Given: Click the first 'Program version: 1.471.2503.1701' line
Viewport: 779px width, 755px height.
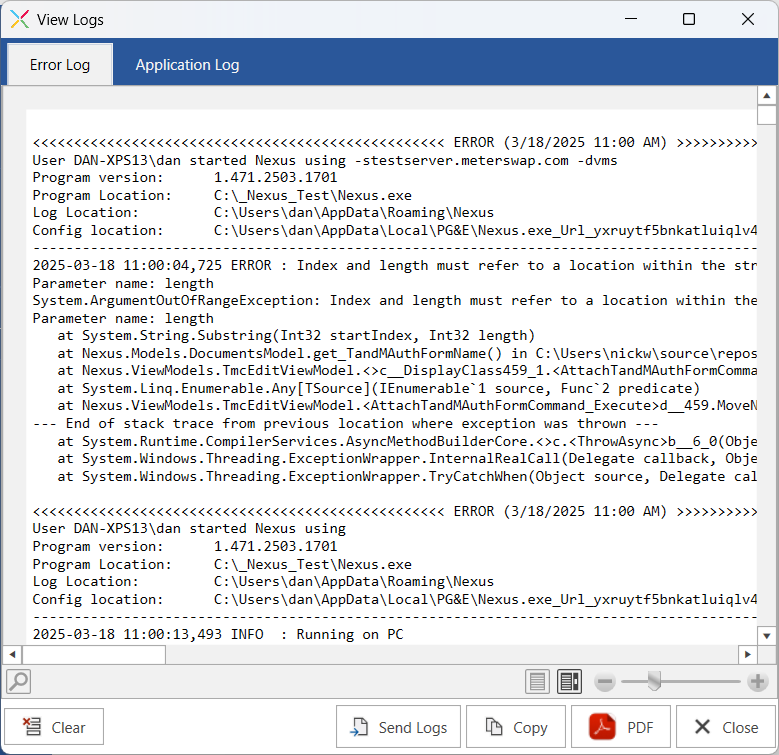Looking at the screenshot, I should 185,178.
